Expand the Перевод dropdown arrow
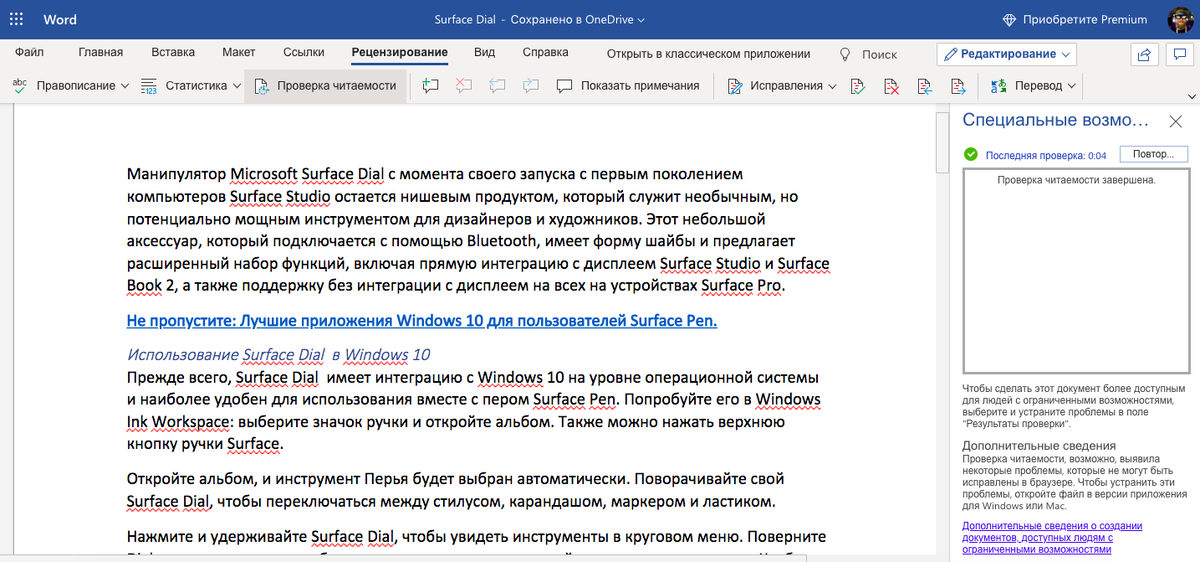Viewport: 1200px width, 562px height. 1072,86
